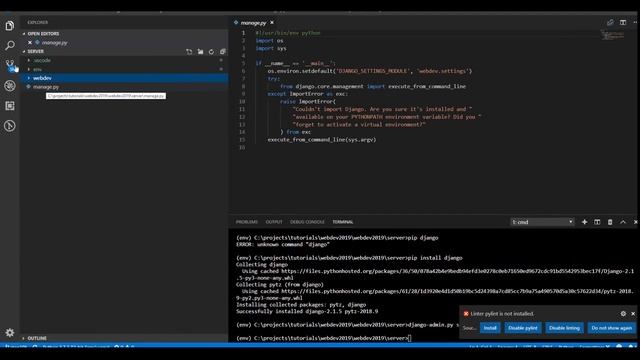Select the manage.py editor tab
This screenshot has width=640, height=360.
click(x=253, y=23)
